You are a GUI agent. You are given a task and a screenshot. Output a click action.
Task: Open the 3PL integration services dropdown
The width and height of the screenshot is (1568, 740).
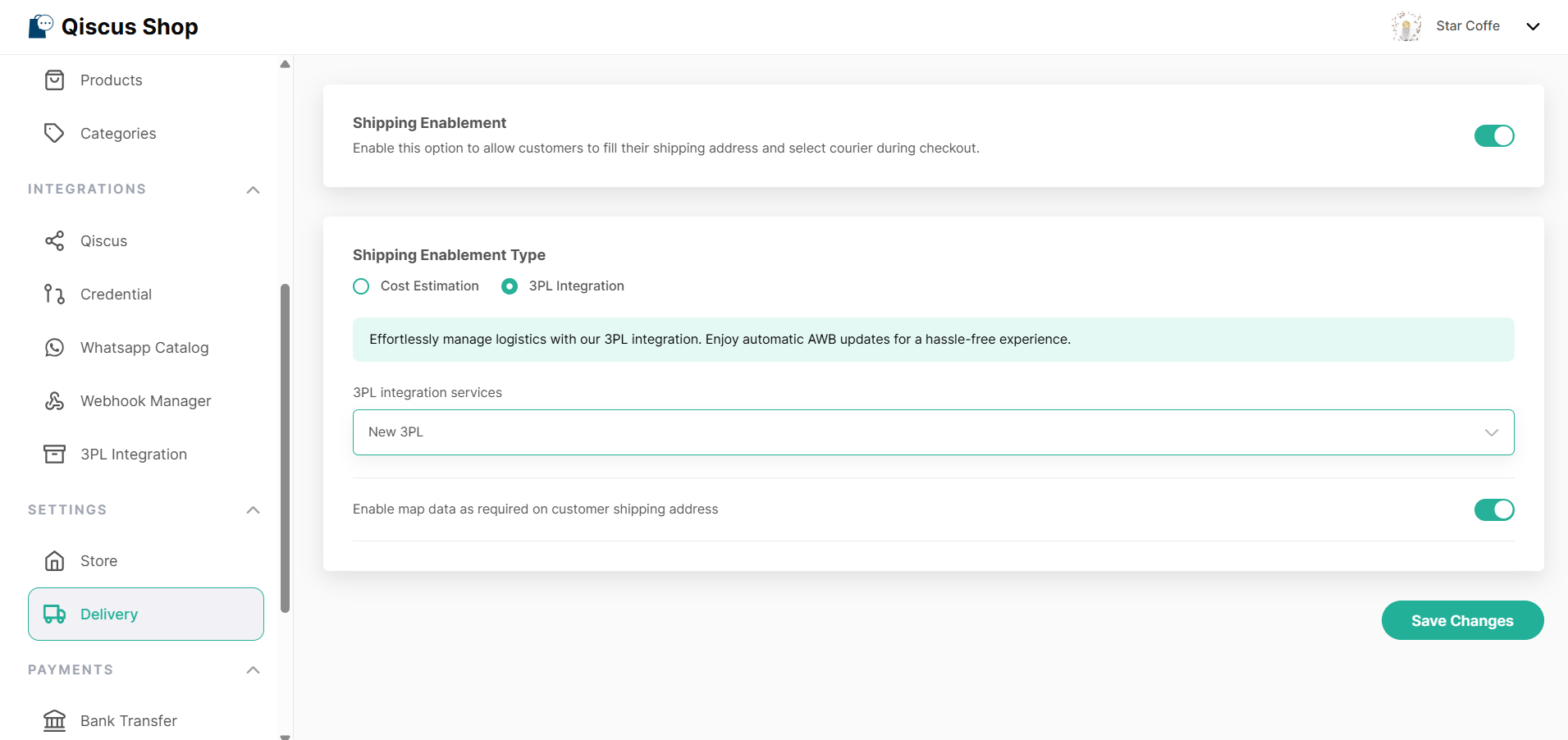(933, 432)
